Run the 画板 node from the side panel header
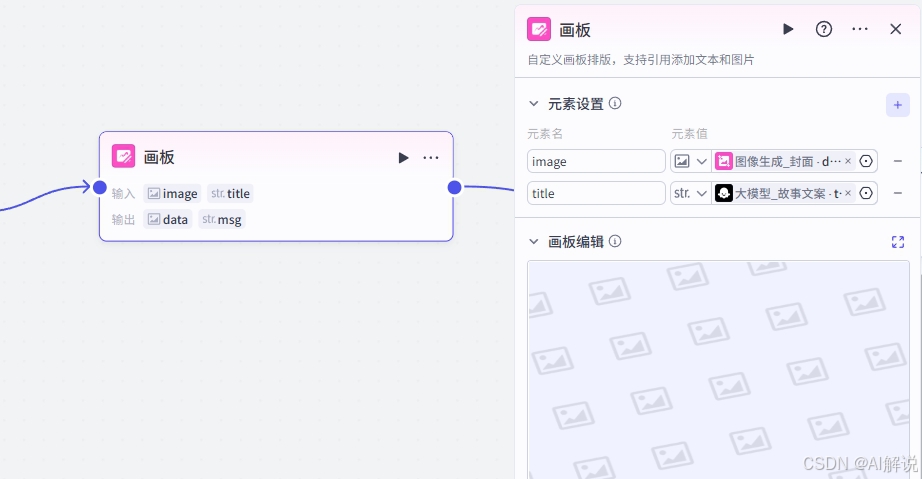This screenshot has height=479, width=922. click(788, 29)
